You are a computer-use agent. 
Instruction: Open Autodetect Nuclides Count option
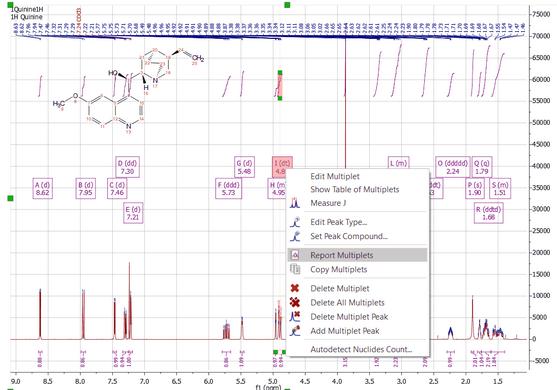tap(361, 350)
